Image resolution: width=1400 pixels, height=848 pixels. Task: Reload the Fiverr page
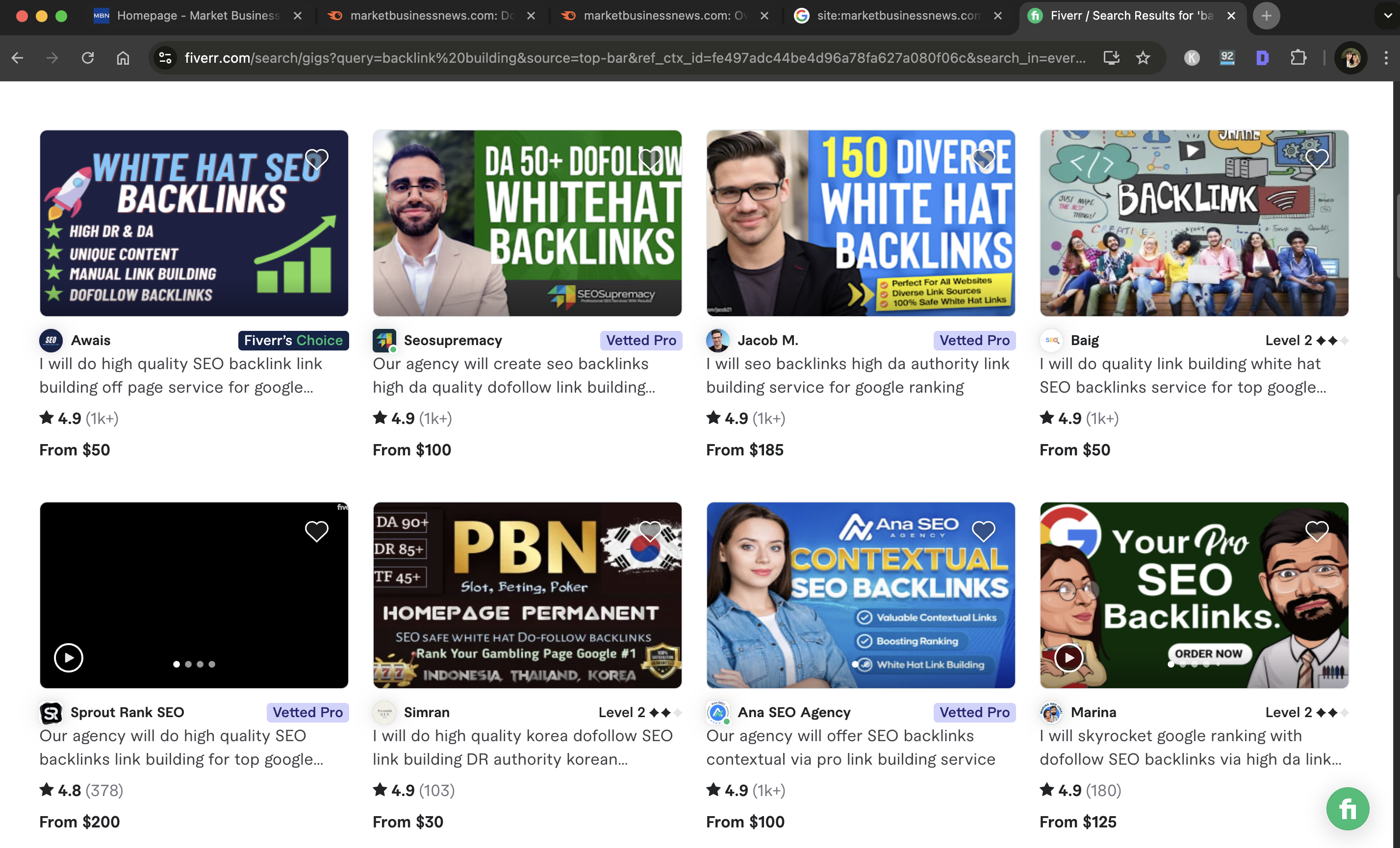point(87,57)
